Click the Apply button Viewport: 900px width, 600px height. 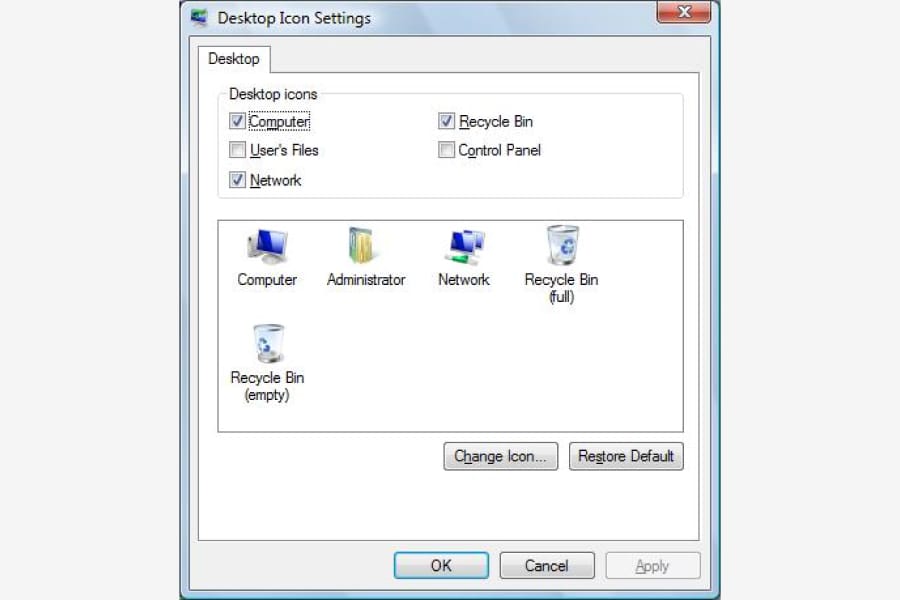(653, 566)
